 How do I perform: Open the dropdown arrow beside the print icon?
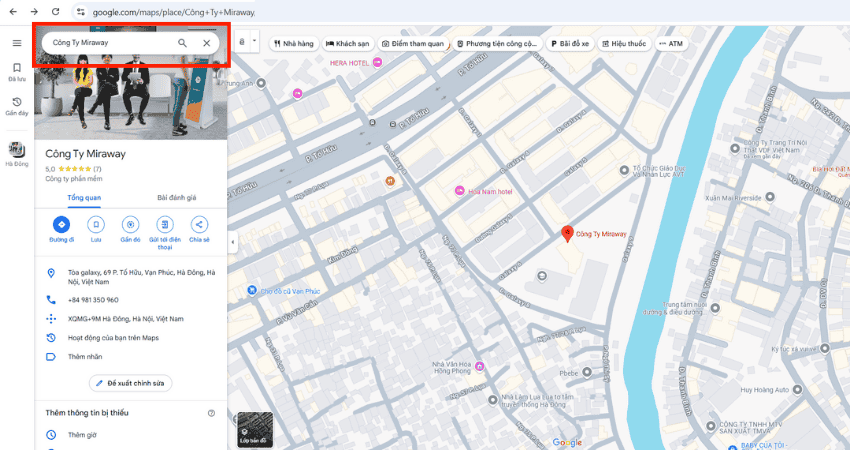(x=254, y=41)
